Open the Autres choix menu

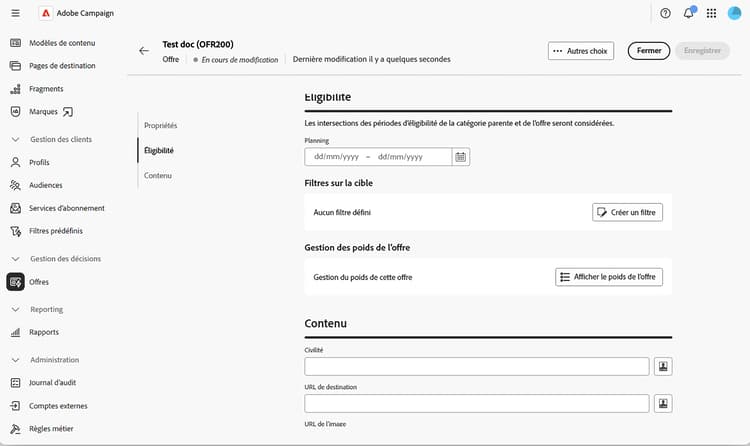pos(581,51)
